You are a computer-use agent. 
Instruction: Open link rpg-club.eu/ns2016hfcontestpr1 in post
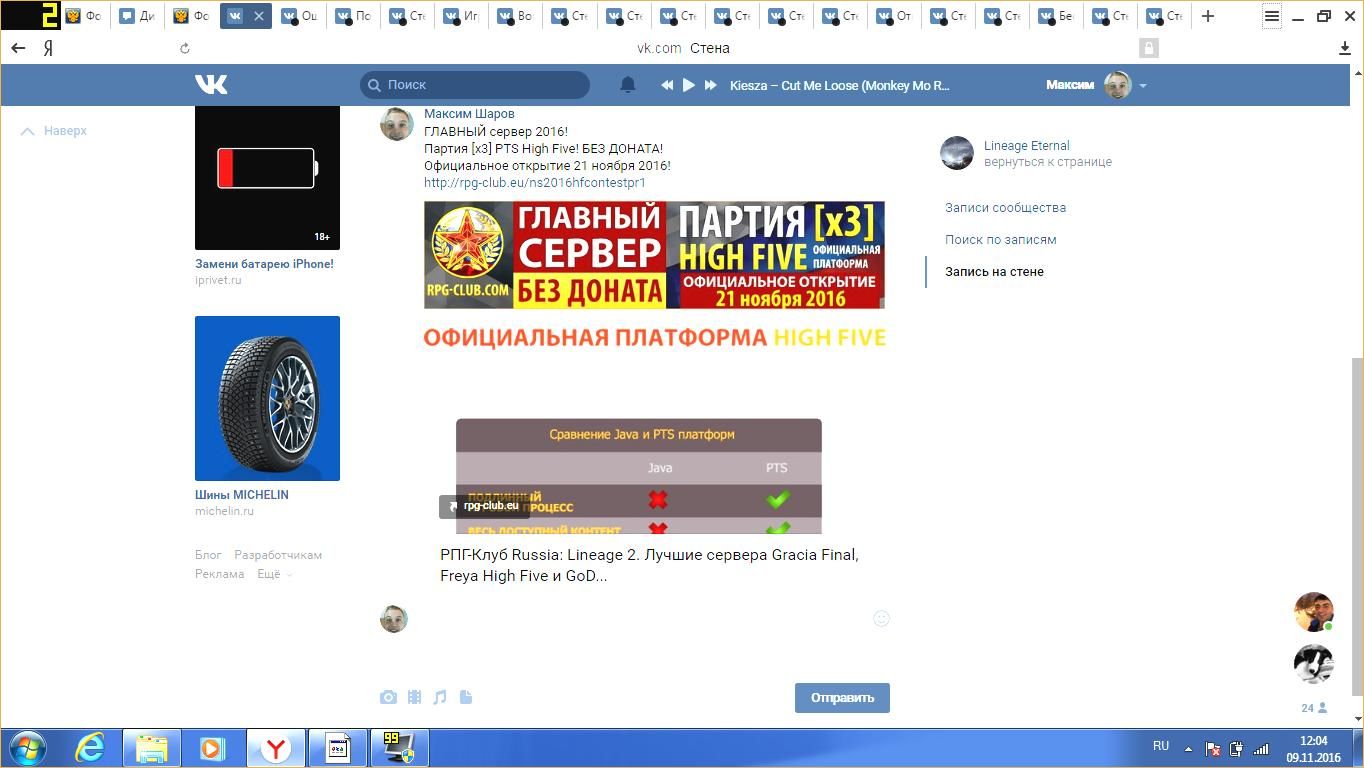tap(535, 183)
